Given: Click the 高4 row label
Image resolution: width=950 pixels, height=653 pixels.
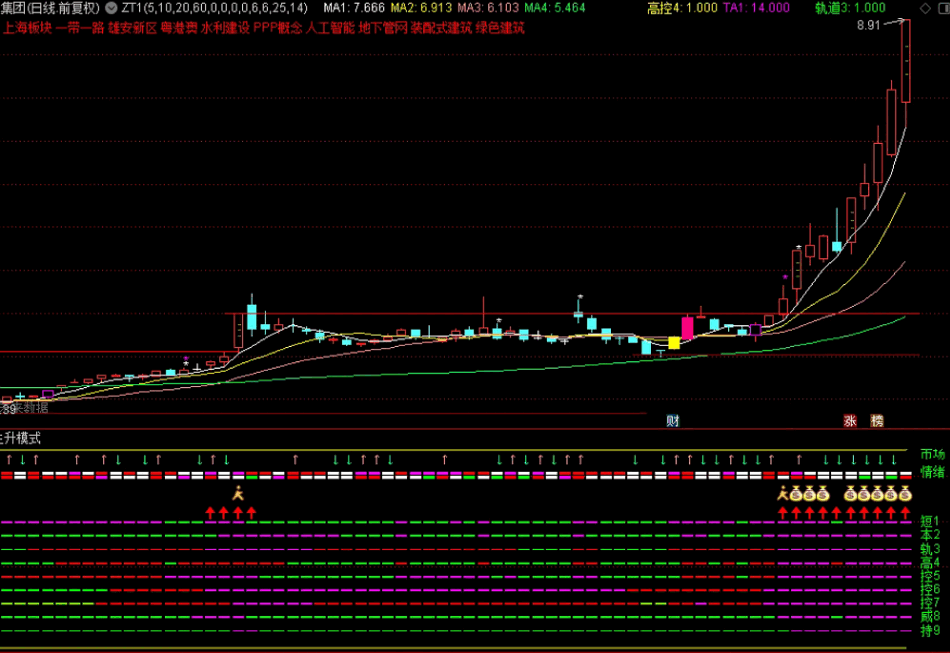Looking at the screenshot, I should coord(930,562).
